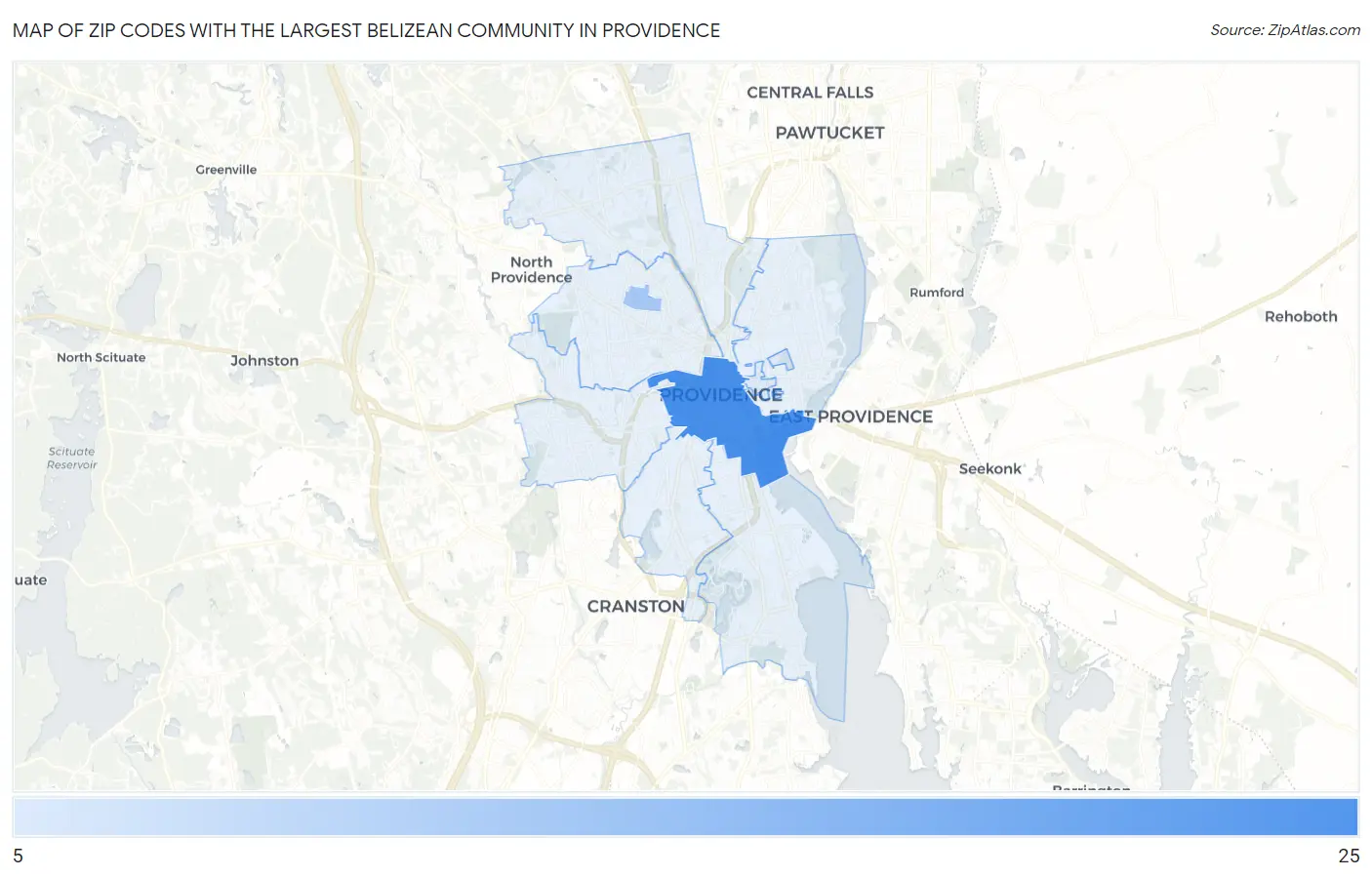Click the Greenville map label
Screen dimensions: 1372x877
point(226,170)
